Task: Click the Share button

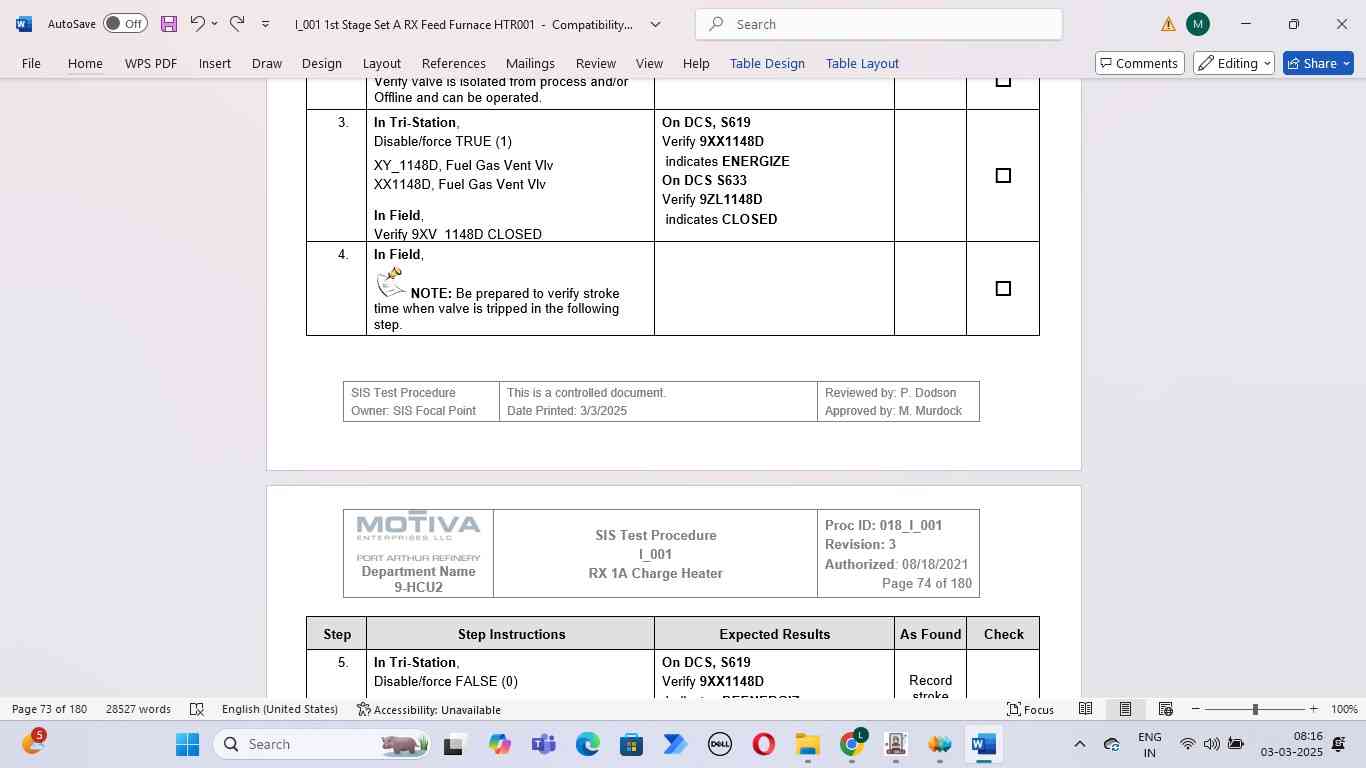Action: point(1317,63)
